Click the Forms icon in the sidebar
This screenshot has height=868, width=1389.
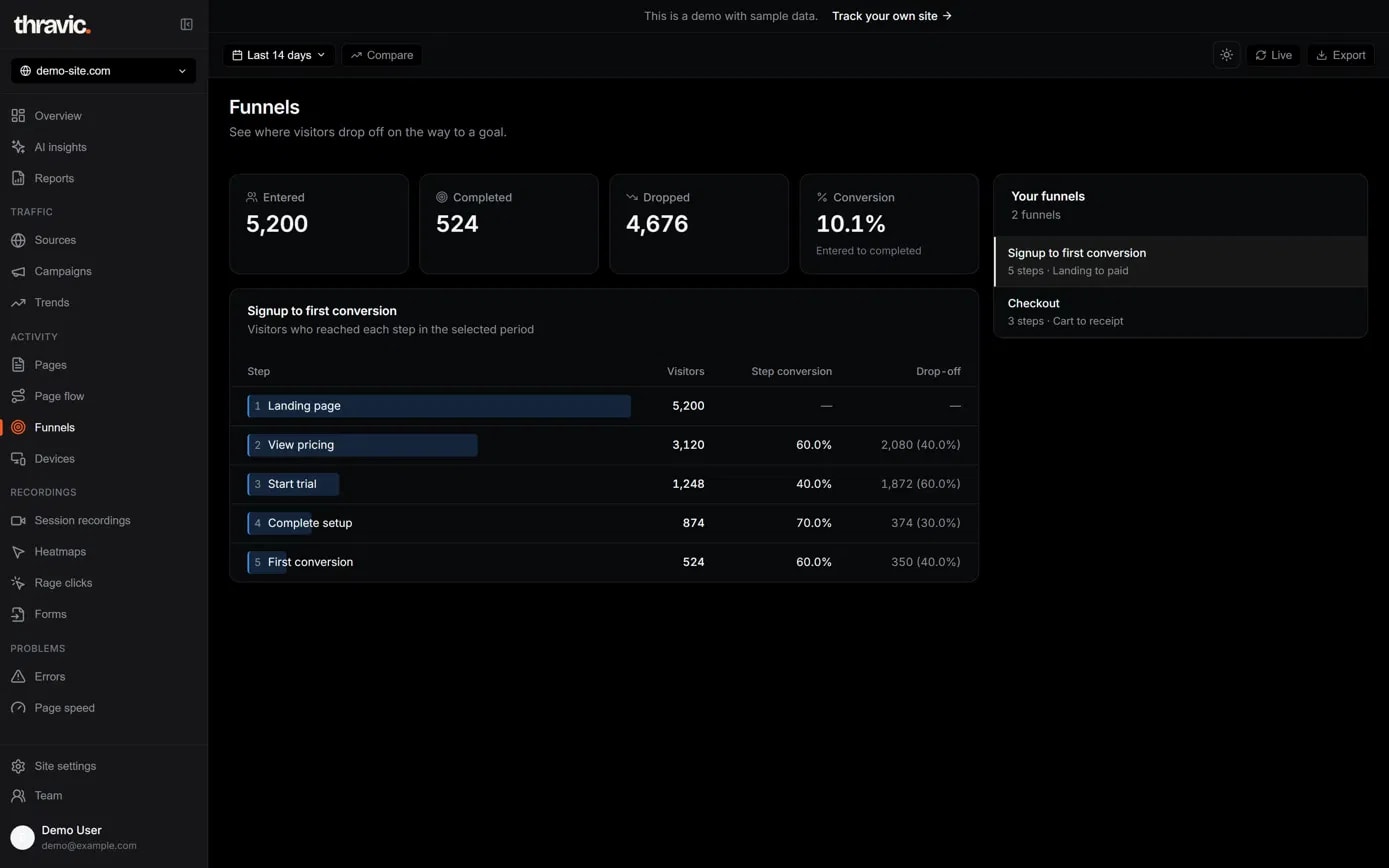(18, 614)
